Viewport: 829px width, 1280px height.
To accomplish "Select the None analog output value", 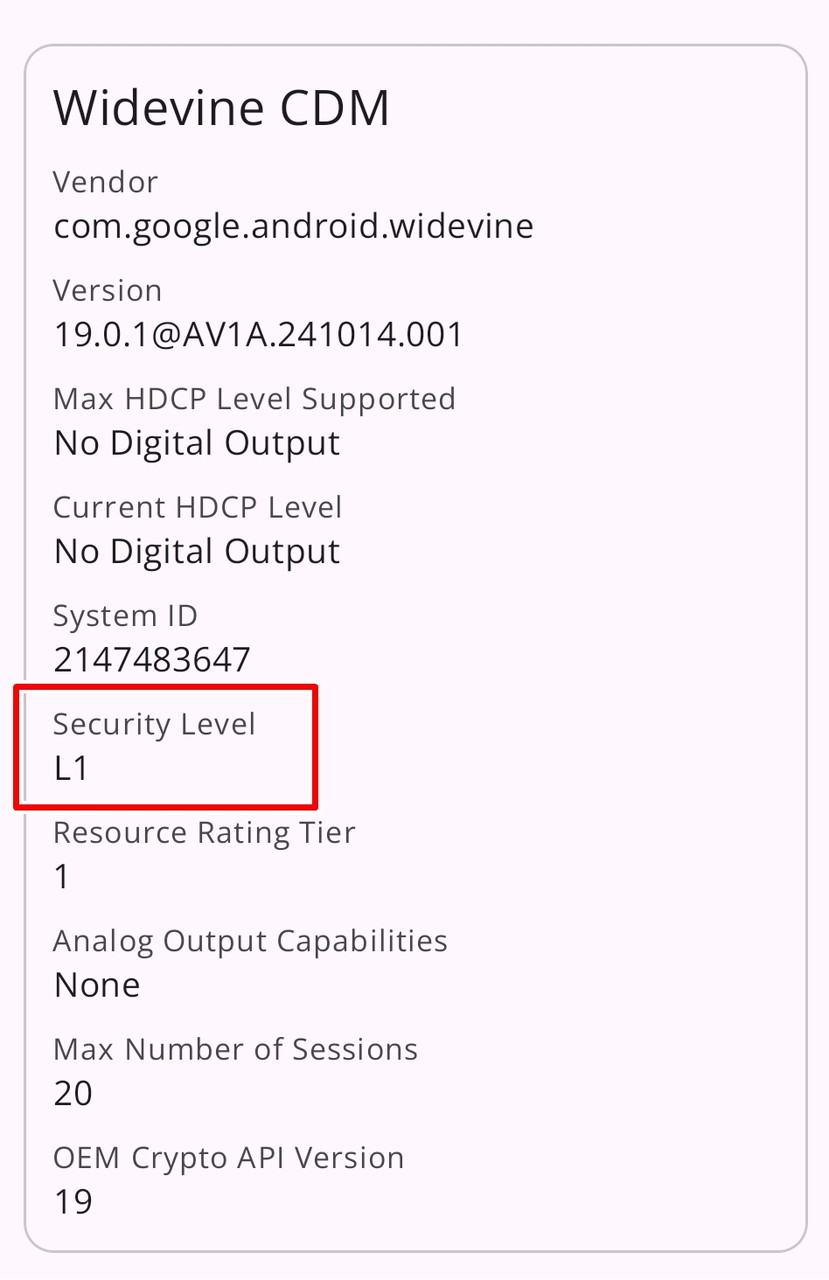I will [97, 985].
